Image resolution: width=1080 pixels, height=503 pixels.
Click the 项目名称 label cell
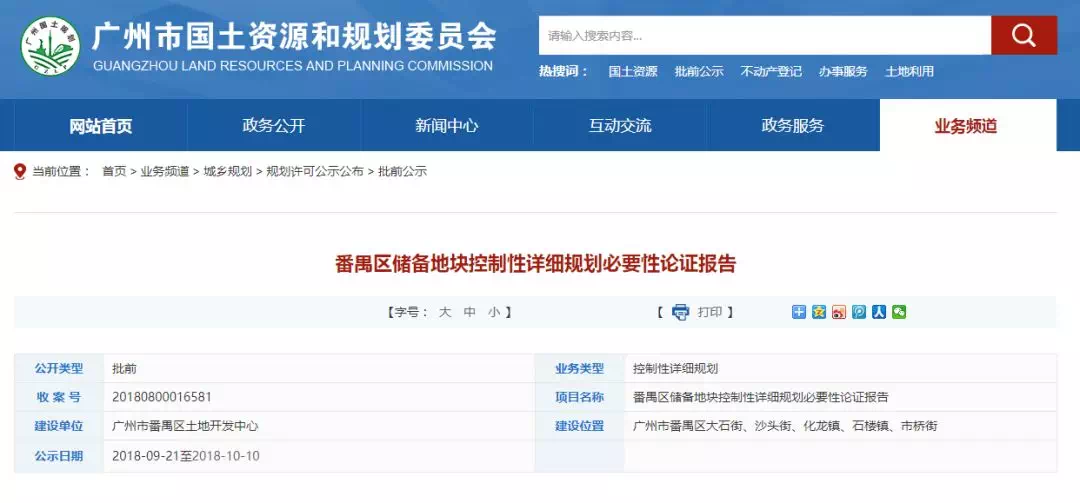(579, 397)
